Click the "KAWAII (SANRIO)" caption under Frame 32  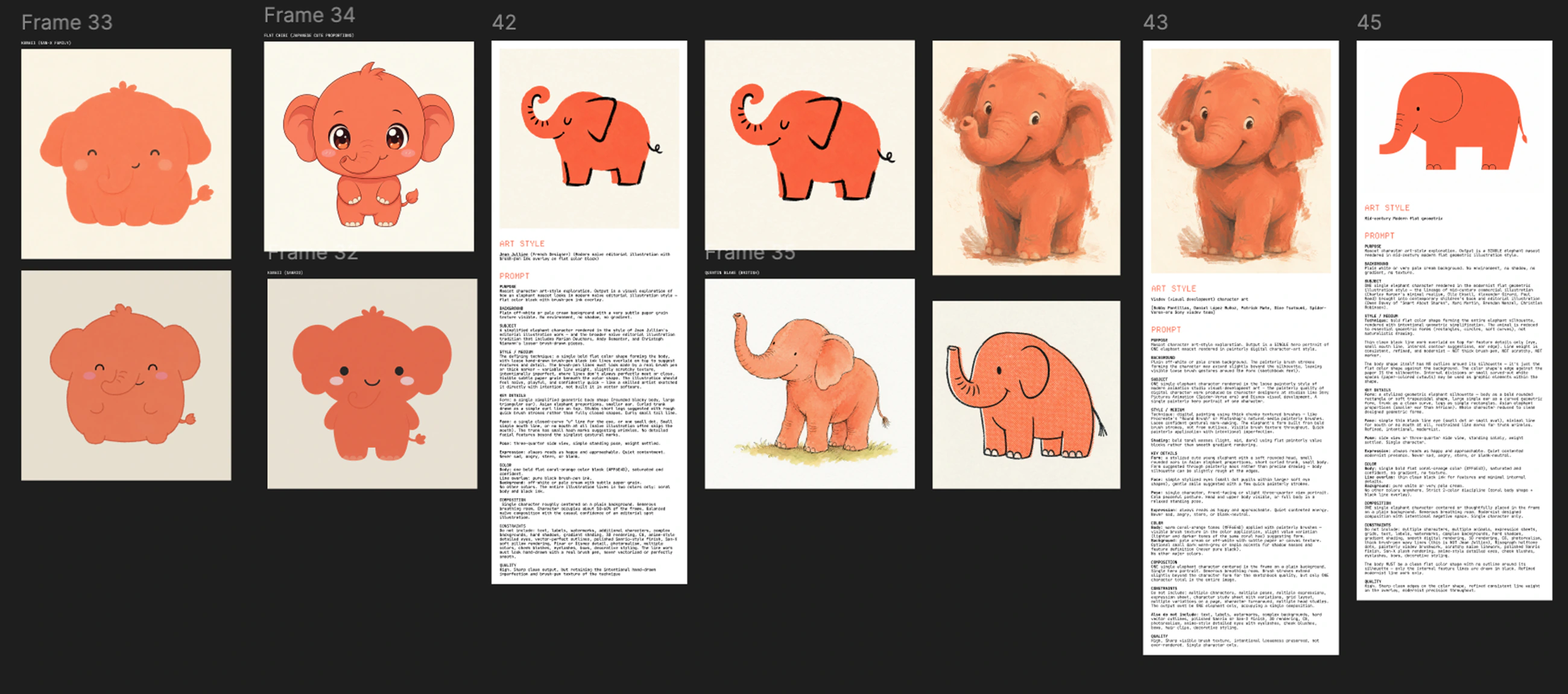tap(285, 272)
